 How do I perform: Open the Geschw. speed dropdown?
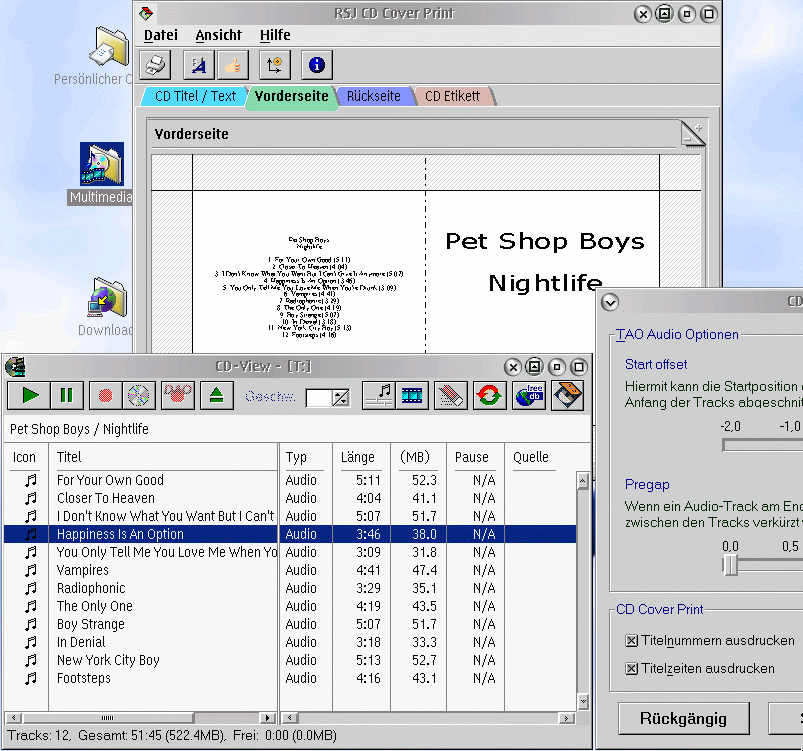coord(341,398)
